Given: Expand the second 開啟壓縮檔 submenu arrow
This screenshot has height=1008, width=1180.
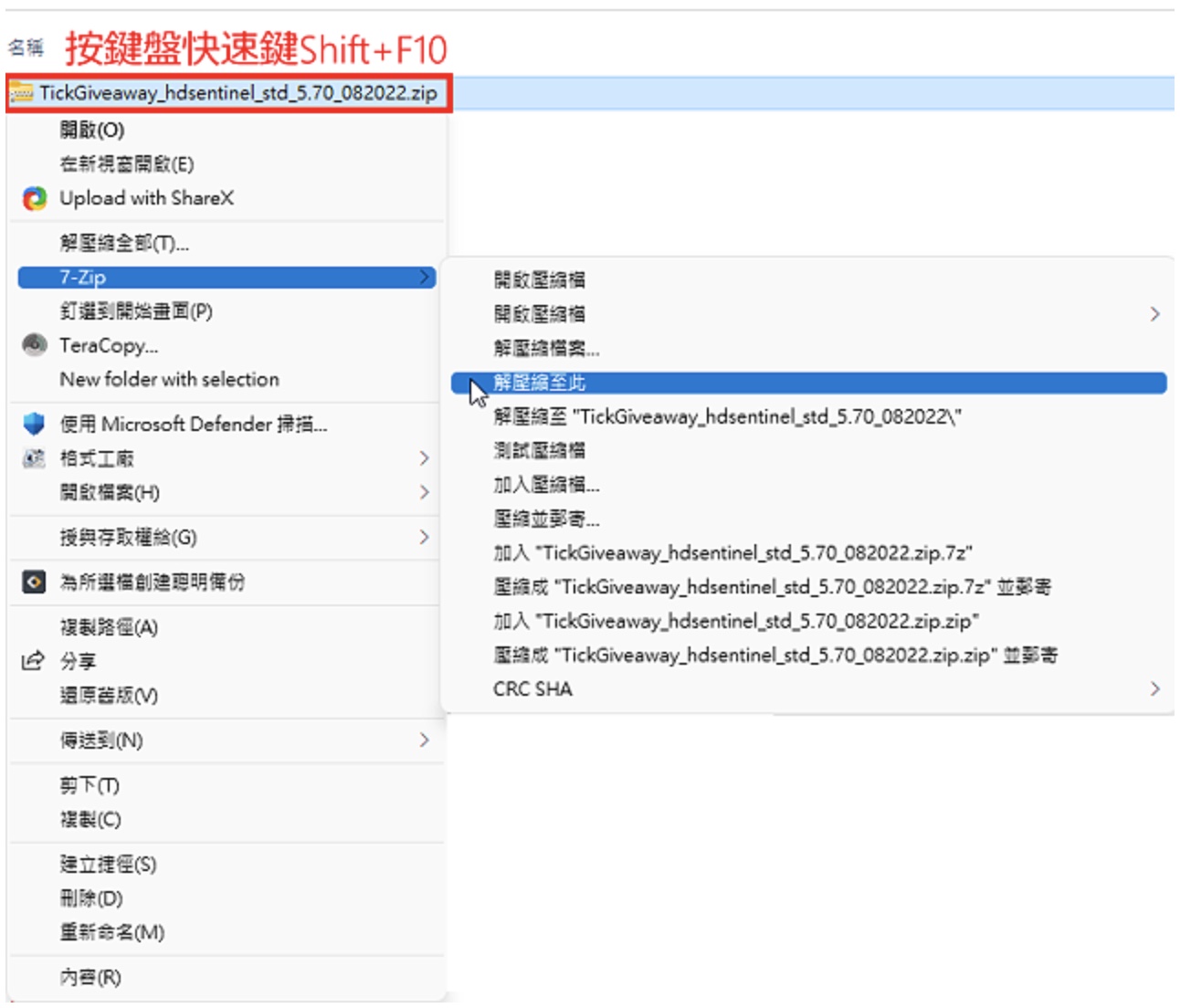Looking at the screenshot, I should [1155, 314].
